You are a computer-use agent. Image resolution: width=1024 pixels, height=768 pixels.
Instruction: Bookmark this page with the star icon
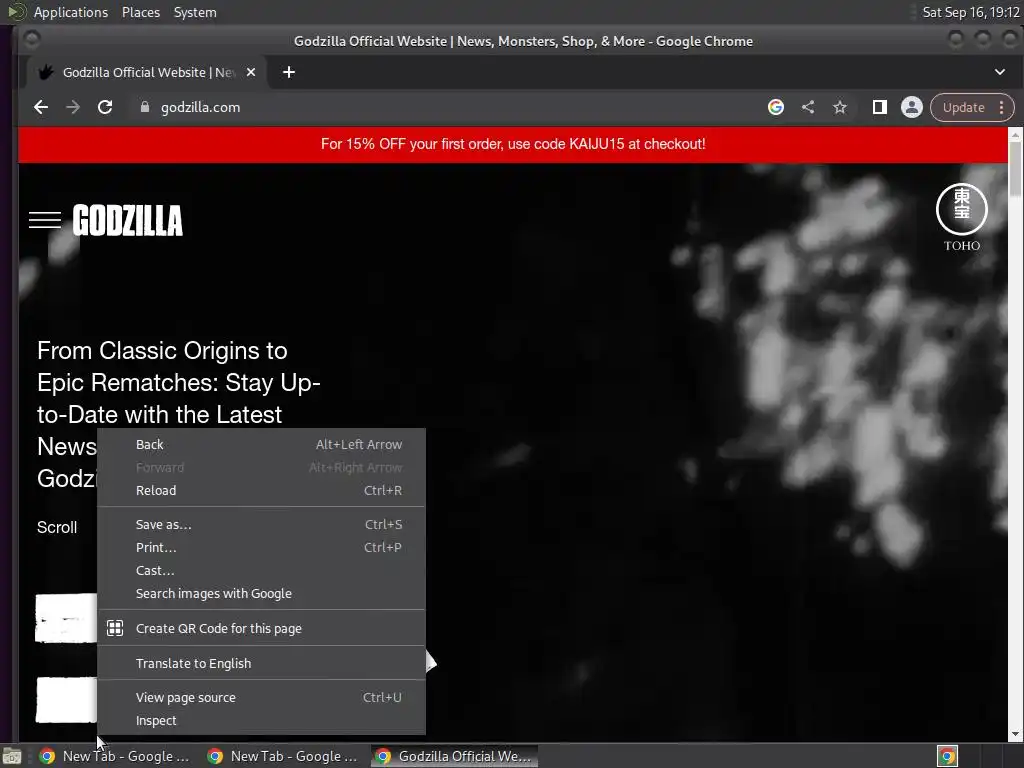(x=840, y=107)
